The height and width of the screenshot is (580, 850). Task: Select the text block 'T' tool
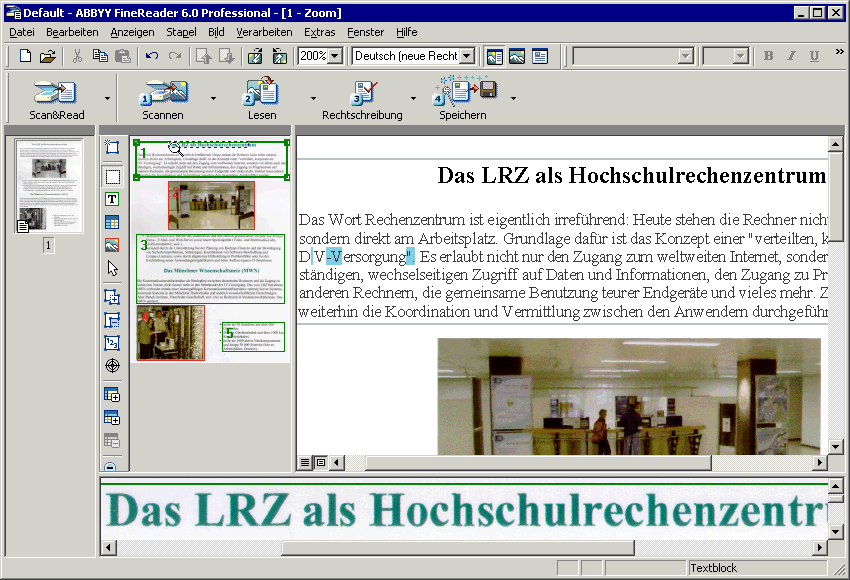click(112, 199)
